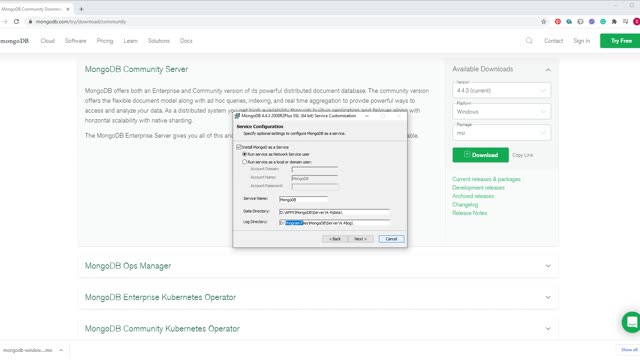Click the red extension icon in toolbar
This screenshot has height=360, width=640.
click(x=558, y=22)
